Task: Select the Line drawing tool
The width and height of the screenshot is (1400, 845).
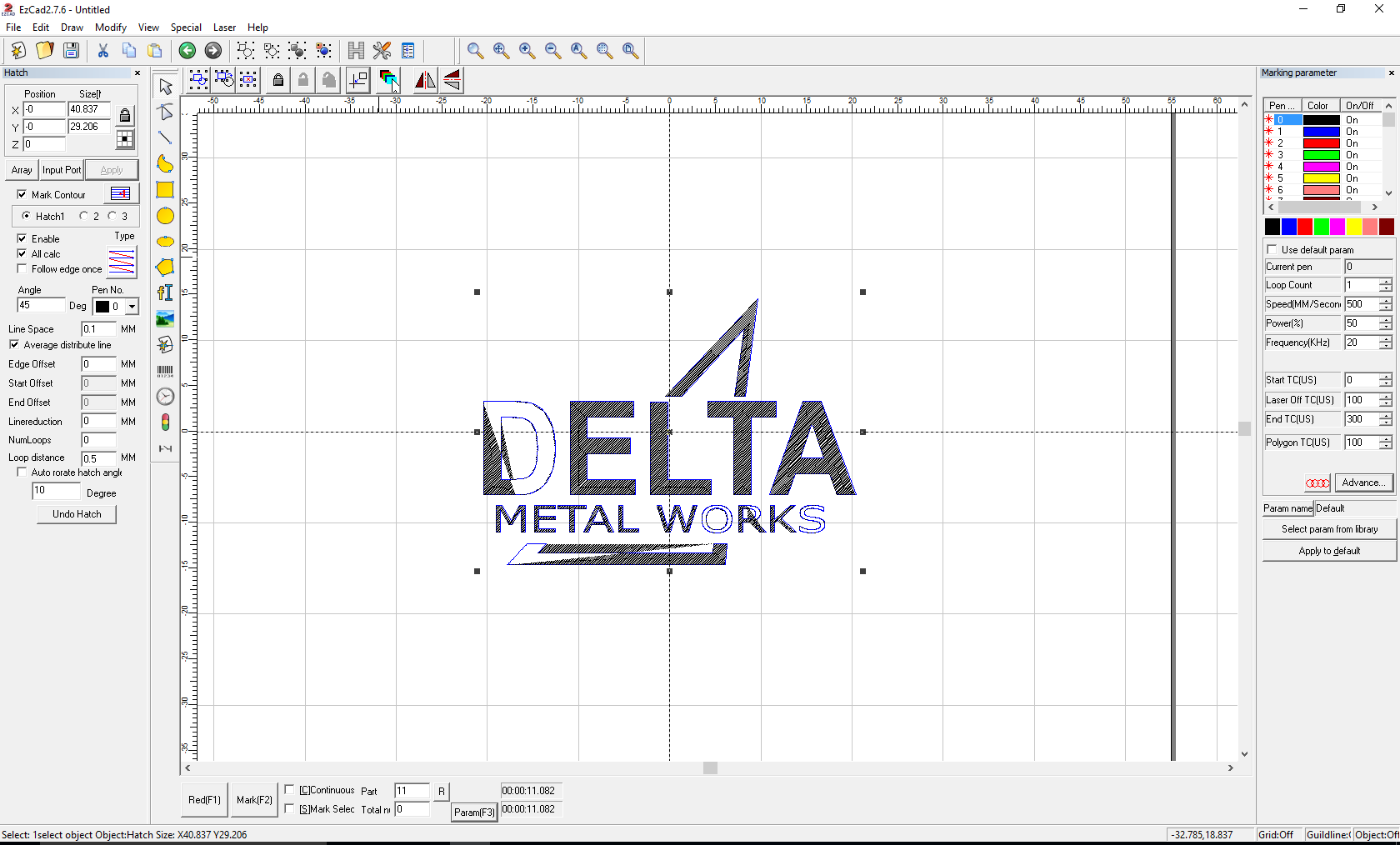Action: 166,138
